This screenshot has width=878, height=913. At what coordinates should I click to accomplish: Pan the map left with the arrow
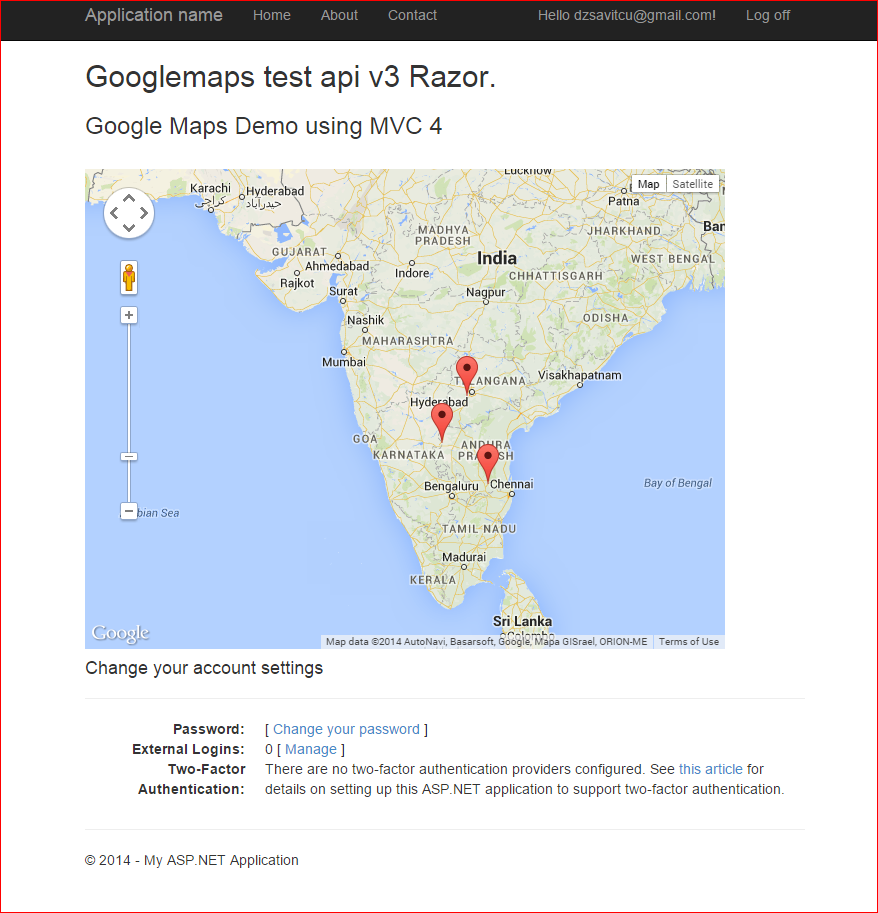(114, 213)
